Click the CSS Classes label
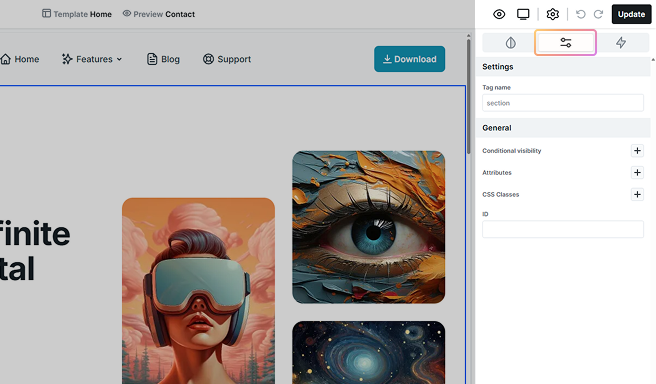The width and height of the screenshot is (656, 384). [x=501, y=195]
